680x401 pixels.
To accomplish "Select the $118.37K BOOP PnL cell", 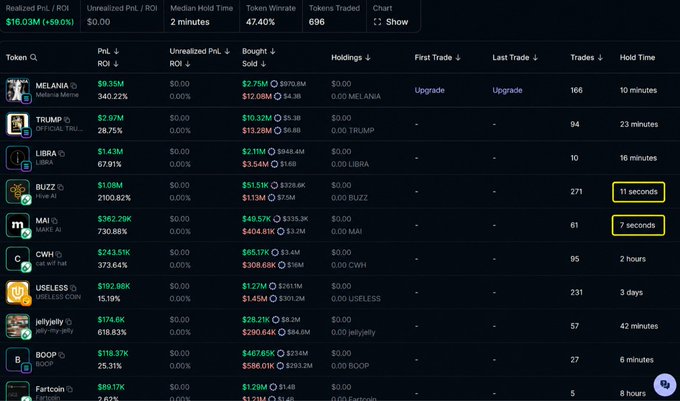I will 113,353.
